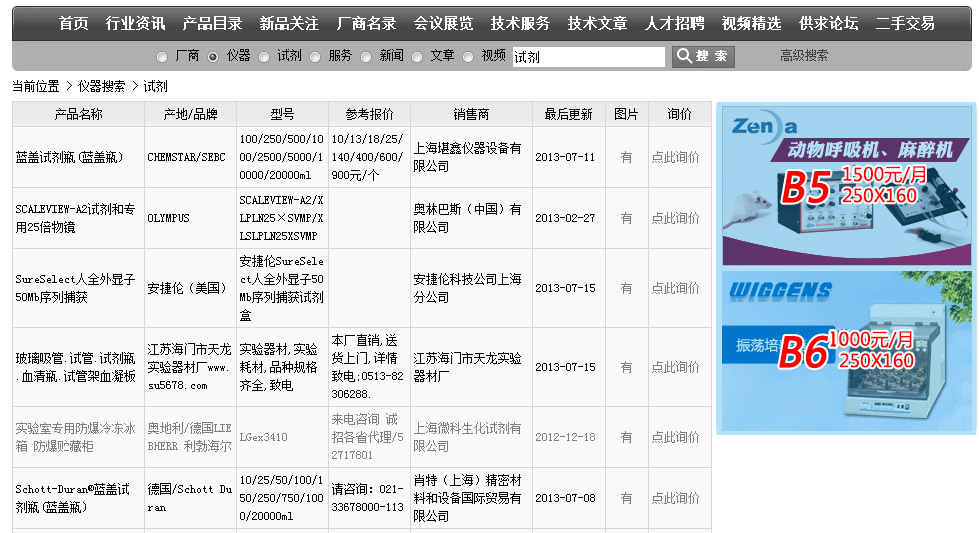Open the 人才招聘 navigation item
Screen dimensions: 979x533
[674, 23]
